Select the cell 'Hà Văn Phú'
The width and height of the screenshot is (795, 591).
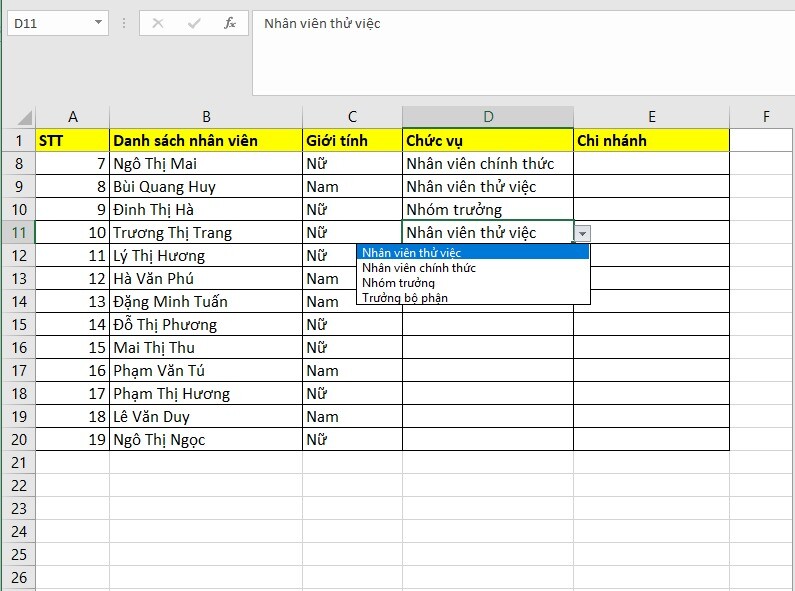pyautogui.click(x=206, y=278)
